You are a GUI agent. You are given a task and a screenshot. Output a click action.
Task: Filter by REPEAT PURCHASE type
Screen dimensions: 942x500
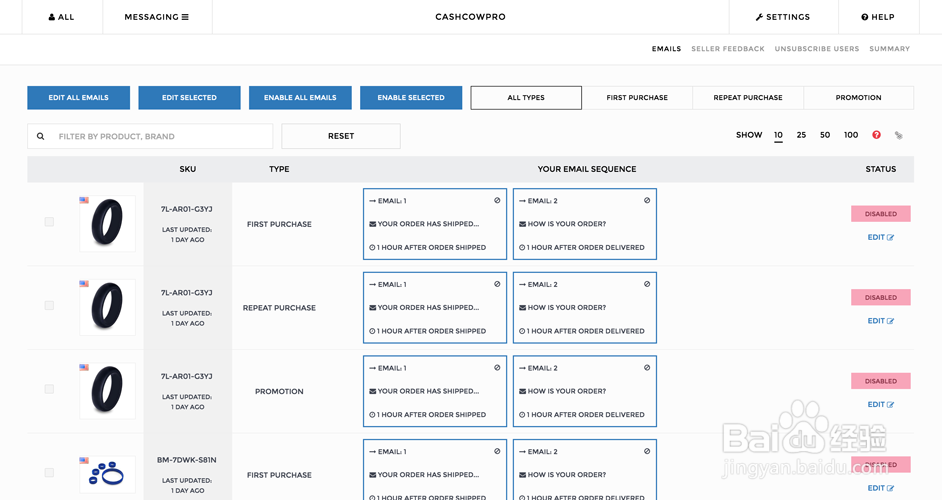tap(748, 97)
